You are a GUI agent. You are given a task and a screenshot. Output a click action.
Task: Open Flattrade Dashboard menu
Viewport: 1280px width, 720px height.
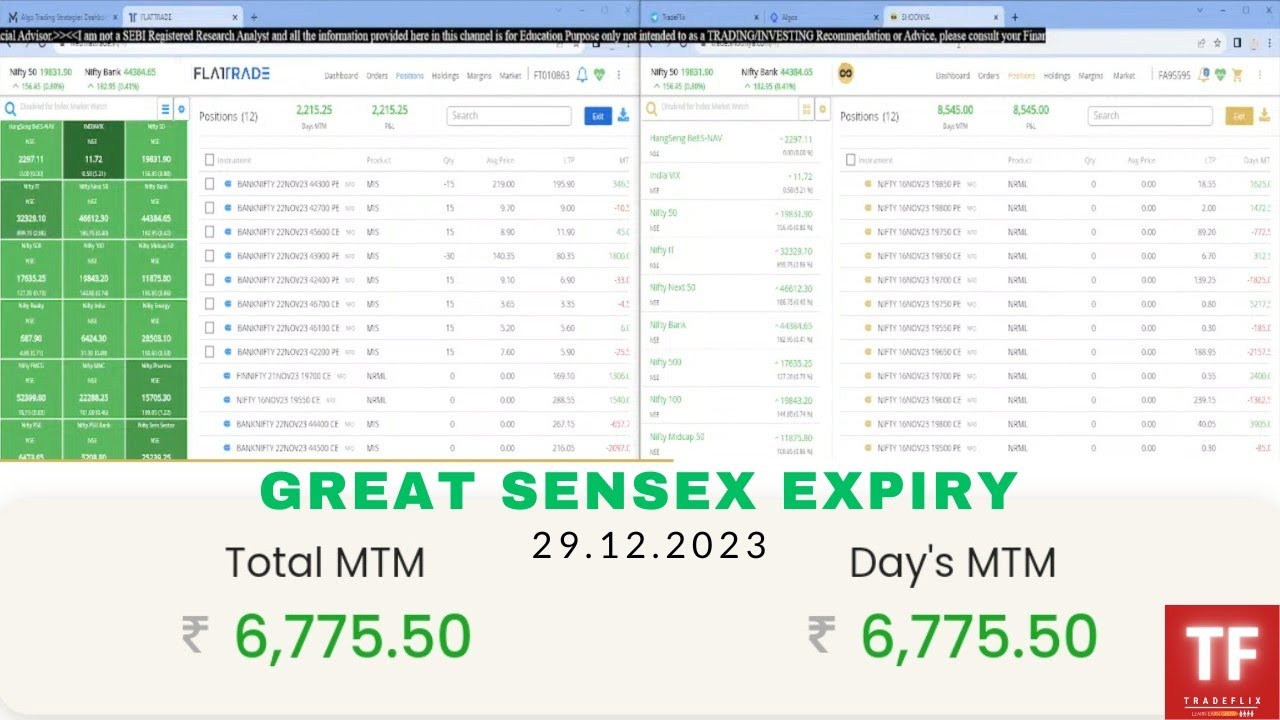pos(341,76)
